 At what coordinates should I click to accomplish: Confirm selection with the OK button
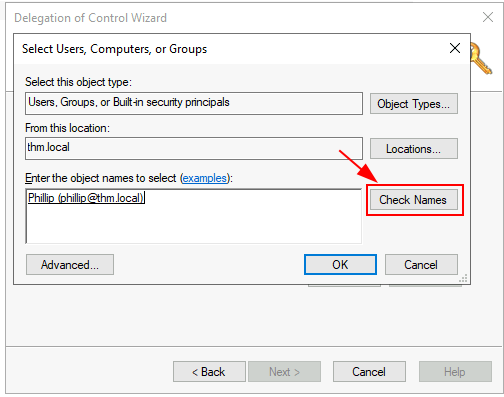point(340,265)
